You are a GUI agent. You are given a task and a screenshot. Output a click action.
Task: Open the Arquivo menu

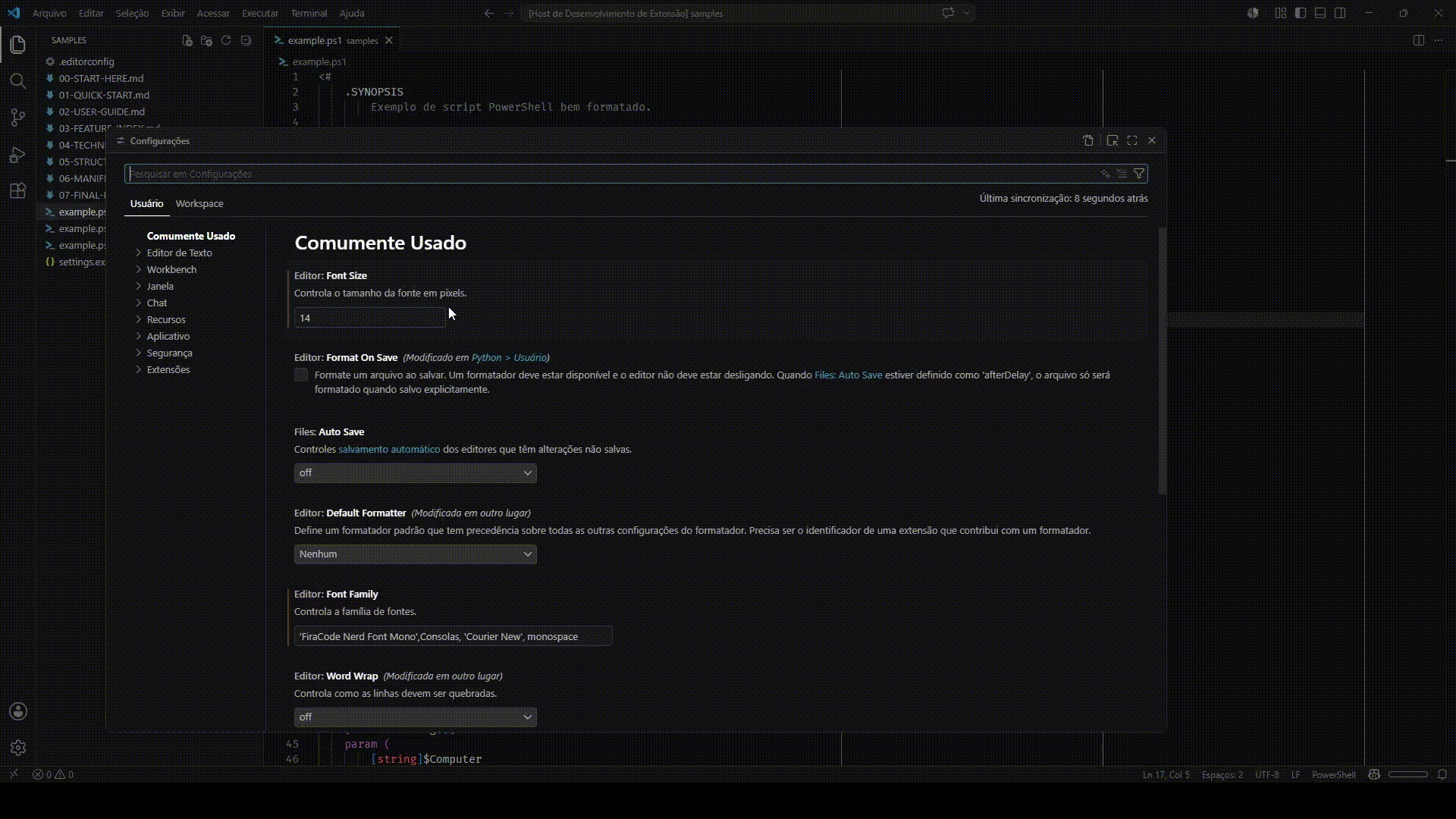coord(49,13)
